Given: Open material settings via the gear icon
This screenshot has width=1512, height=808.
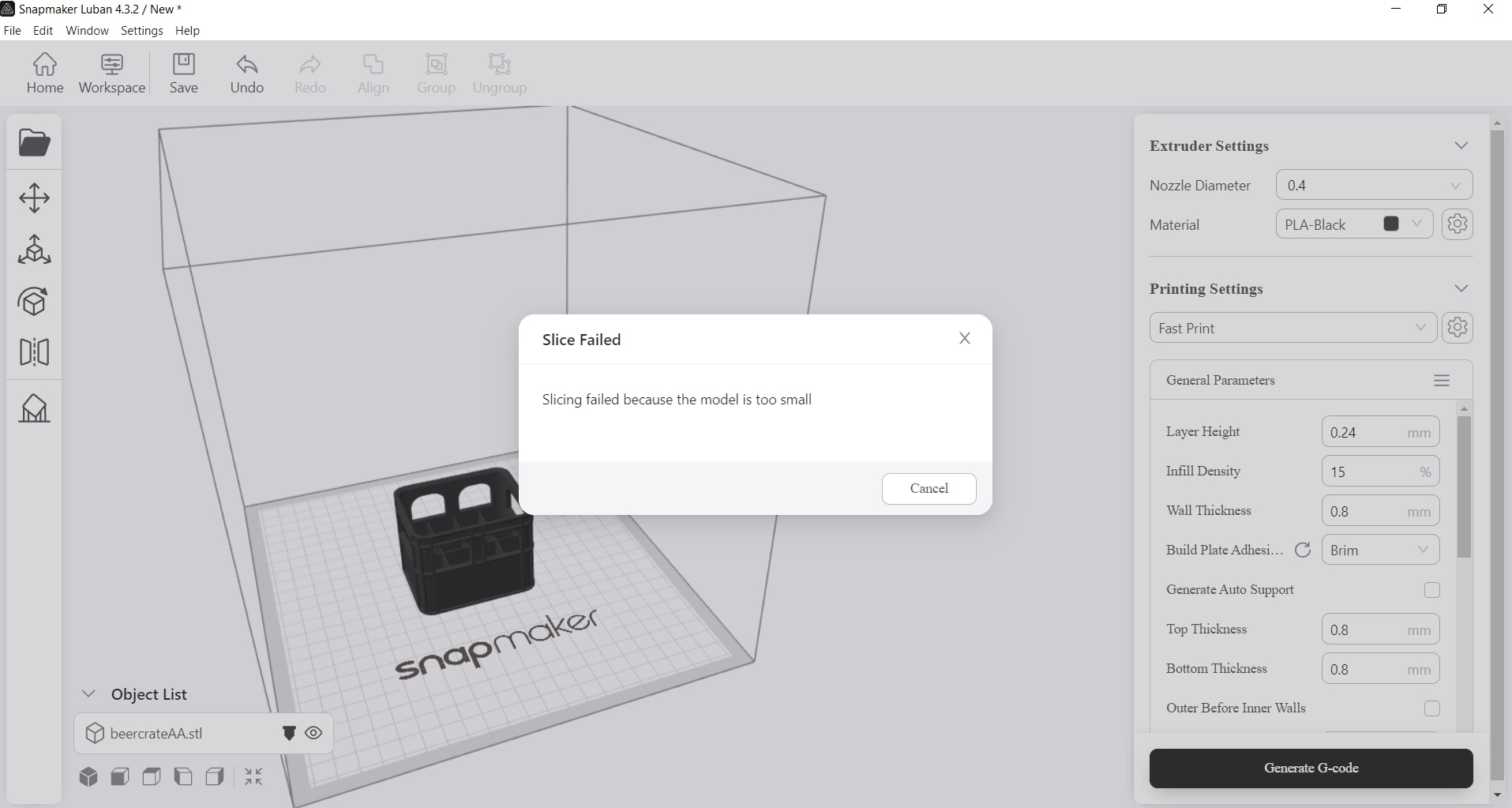Looking at the screenshot, I should pyautogui.click(x=1457, y=224).
